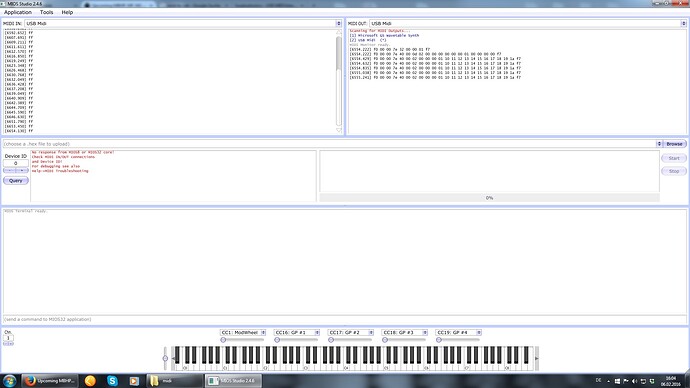
Task: Click the 'MIOS Terminal ready.' text
Action: [x=25, y=211]
